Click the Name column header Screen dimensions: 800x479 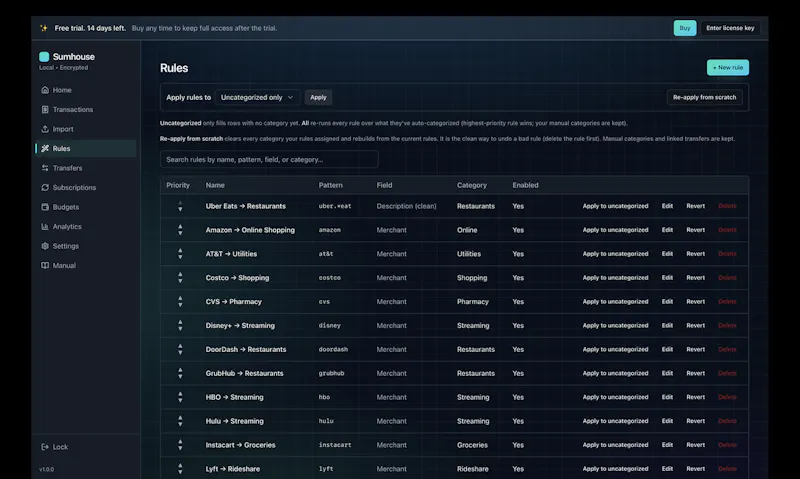point(215,185)
